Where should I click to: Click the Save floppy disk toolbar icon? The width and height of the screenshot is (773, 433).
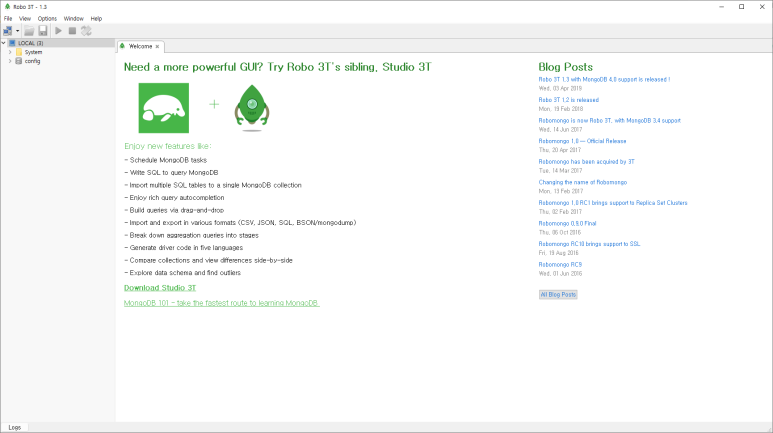pos(43,31)
